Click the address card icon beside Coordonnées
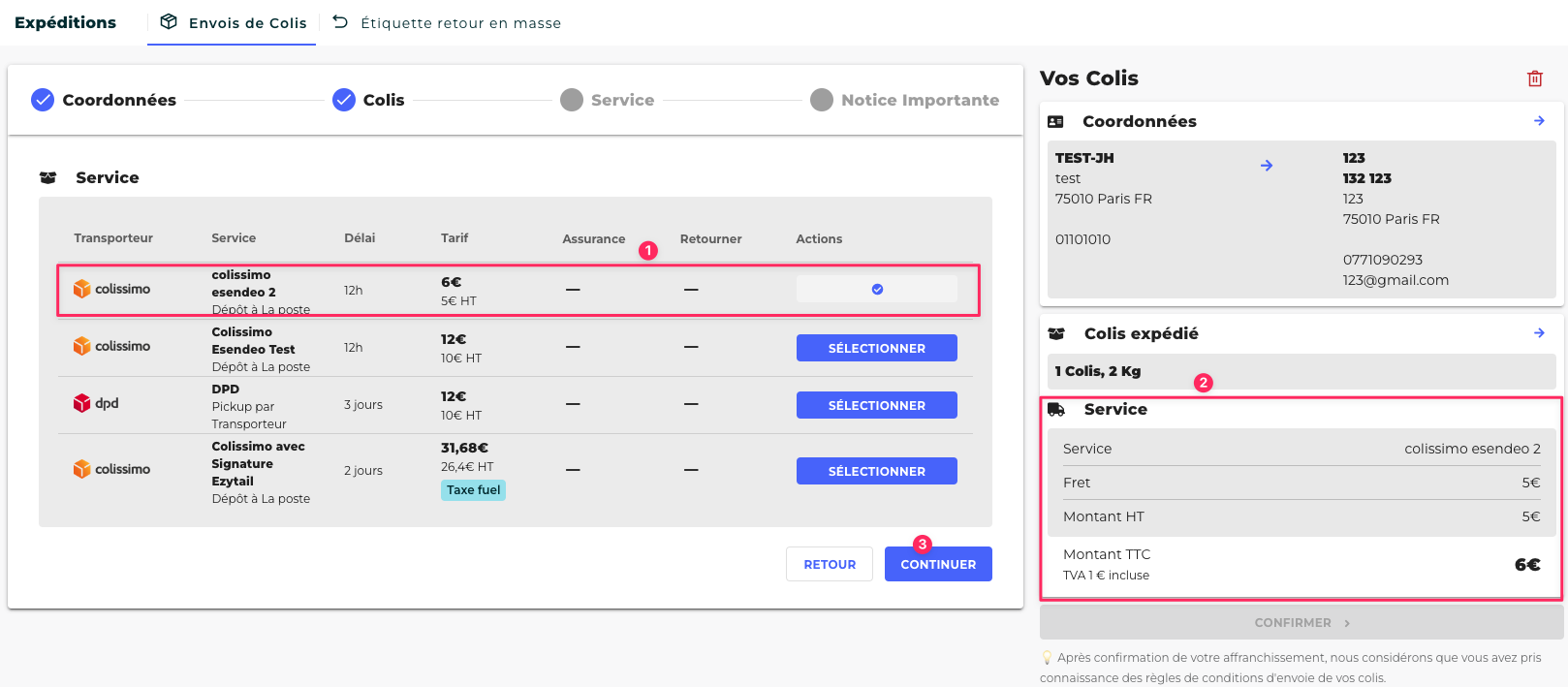This screenshot has height=687, width=1568. tap(1056, 122)
